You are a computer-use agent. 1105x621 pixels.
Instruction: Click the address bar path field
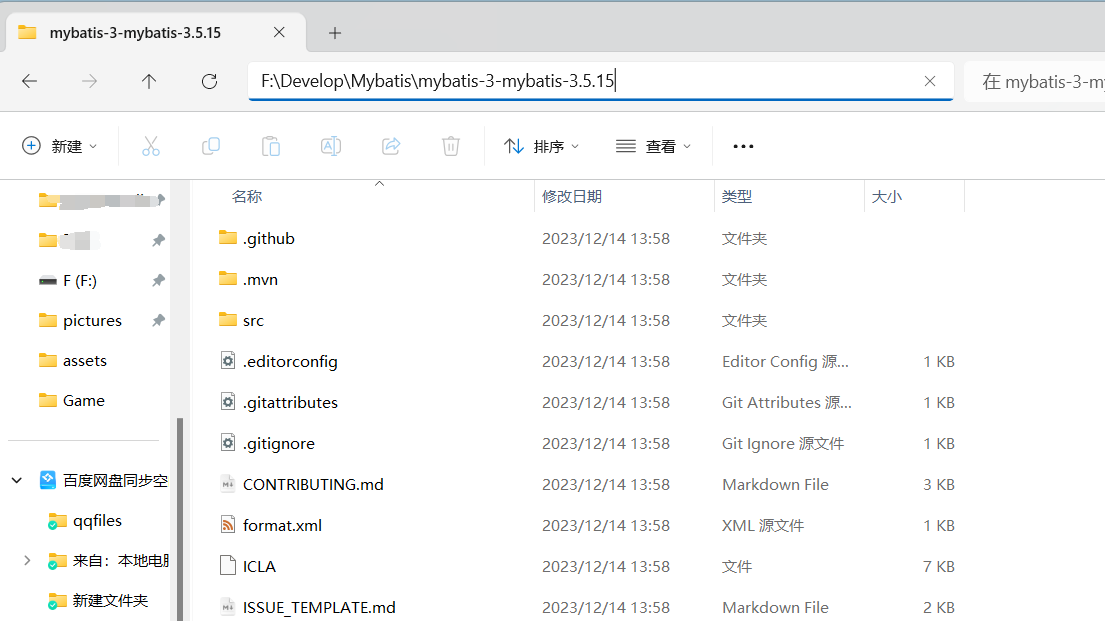(600, 81)
